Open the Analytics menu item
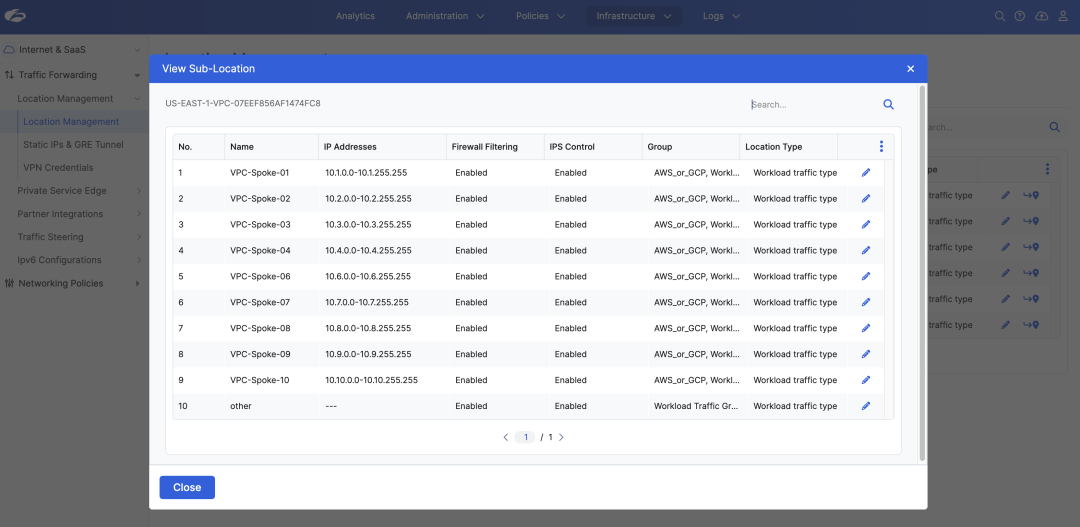 (355, 16)
